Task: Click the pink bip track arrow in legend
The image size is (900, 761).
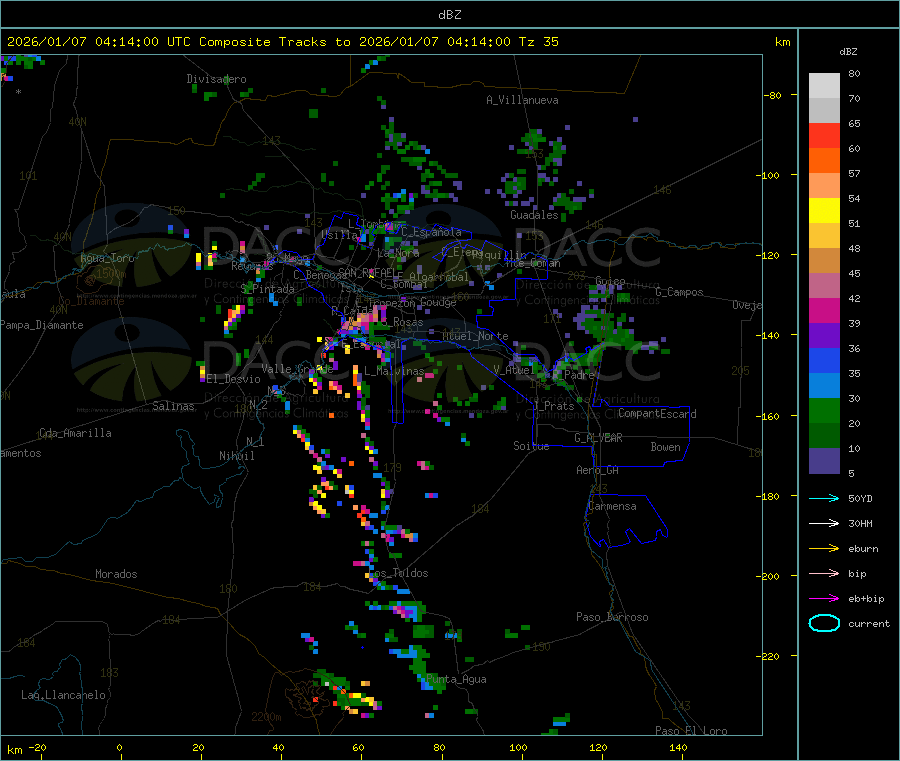Action: coord(824,573)
